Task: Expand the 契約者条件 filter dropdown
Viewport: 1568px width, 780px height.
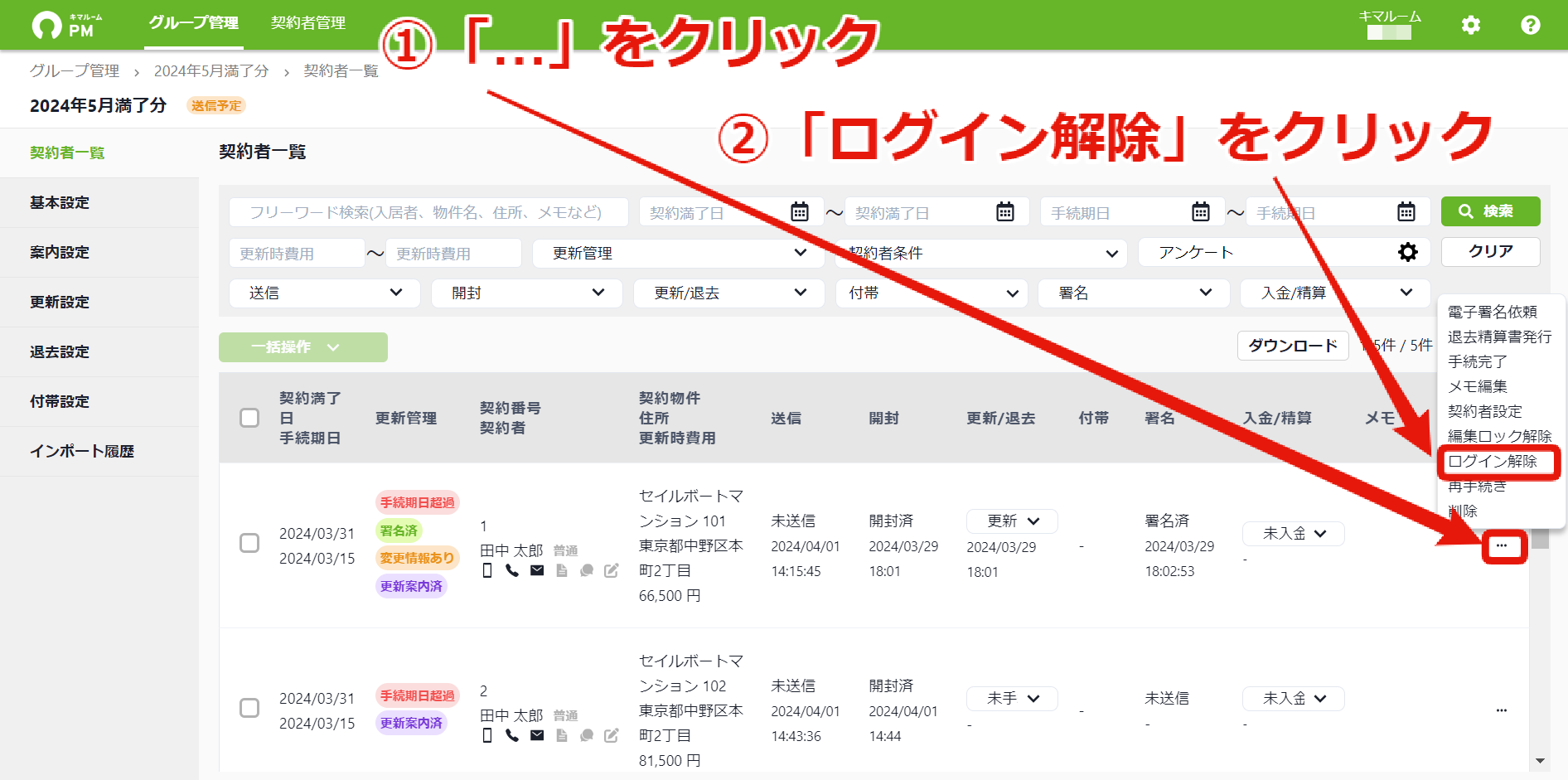Action: [981, 253]
